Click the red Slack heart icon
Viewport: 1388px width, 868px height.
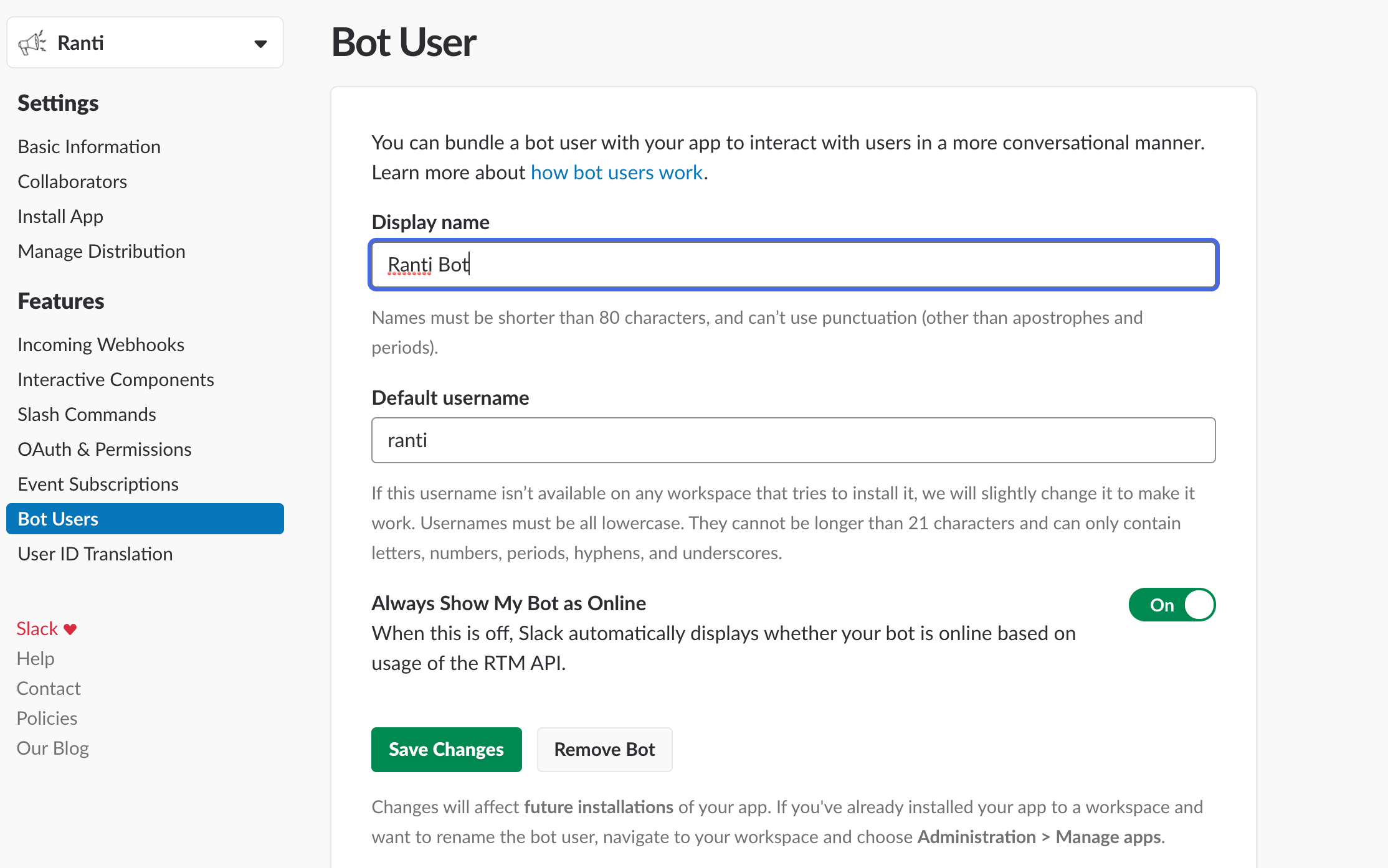coord(70,628)
